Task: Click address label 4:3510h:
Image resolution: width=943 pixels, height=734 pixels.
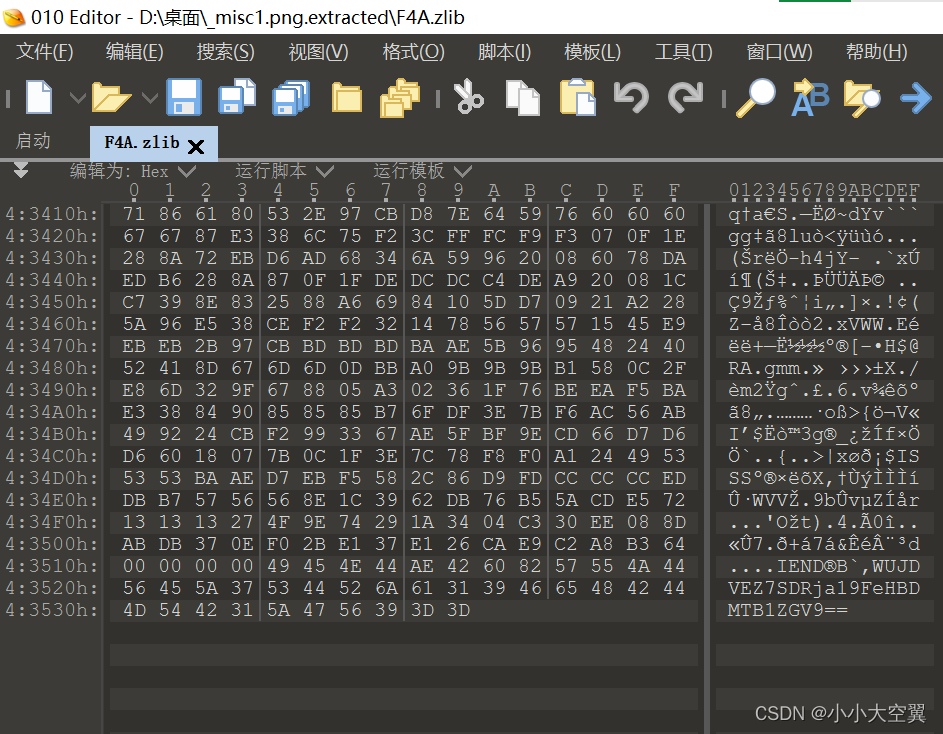Action: [52, 566]
